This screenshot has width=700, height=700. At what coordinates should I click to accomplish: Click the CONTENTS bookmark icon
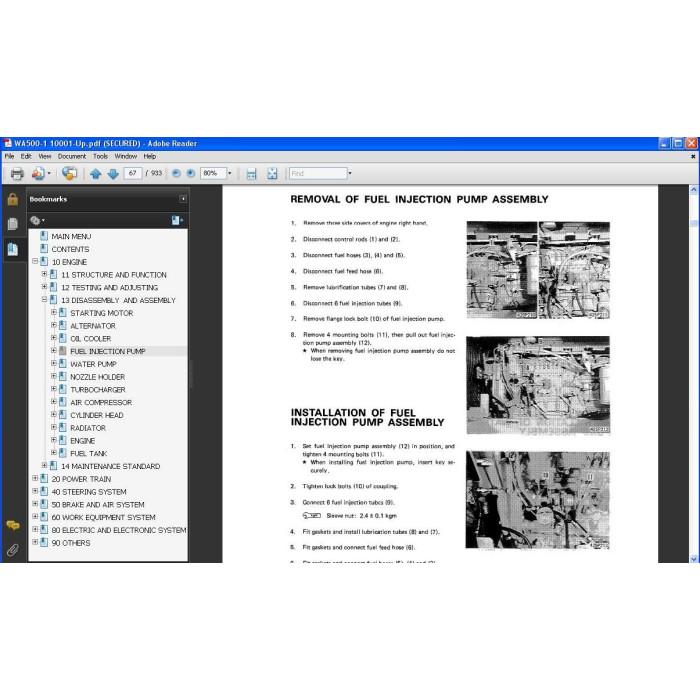[44, 249]
